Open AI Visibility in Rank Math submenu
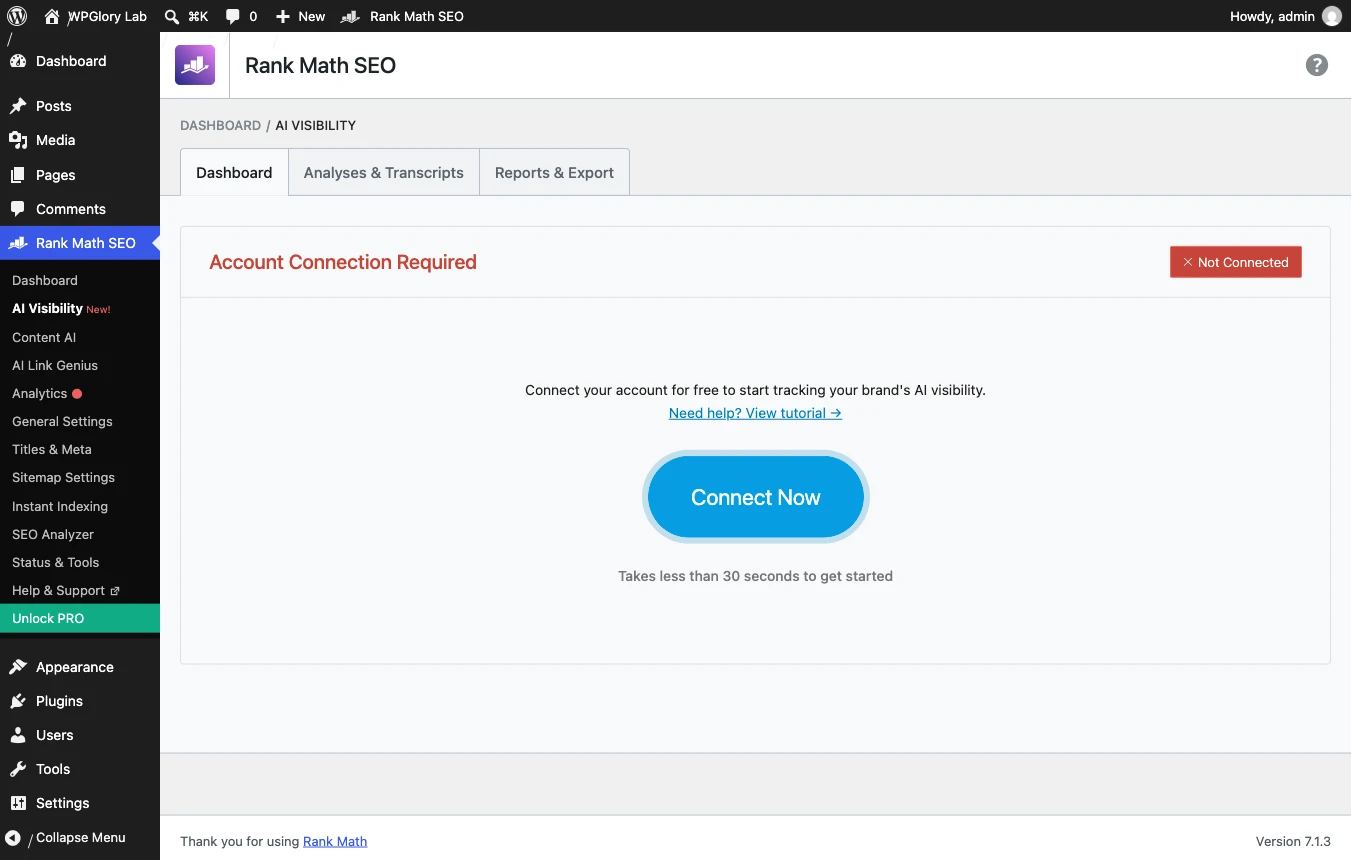1366x860 pixels. 80,309
